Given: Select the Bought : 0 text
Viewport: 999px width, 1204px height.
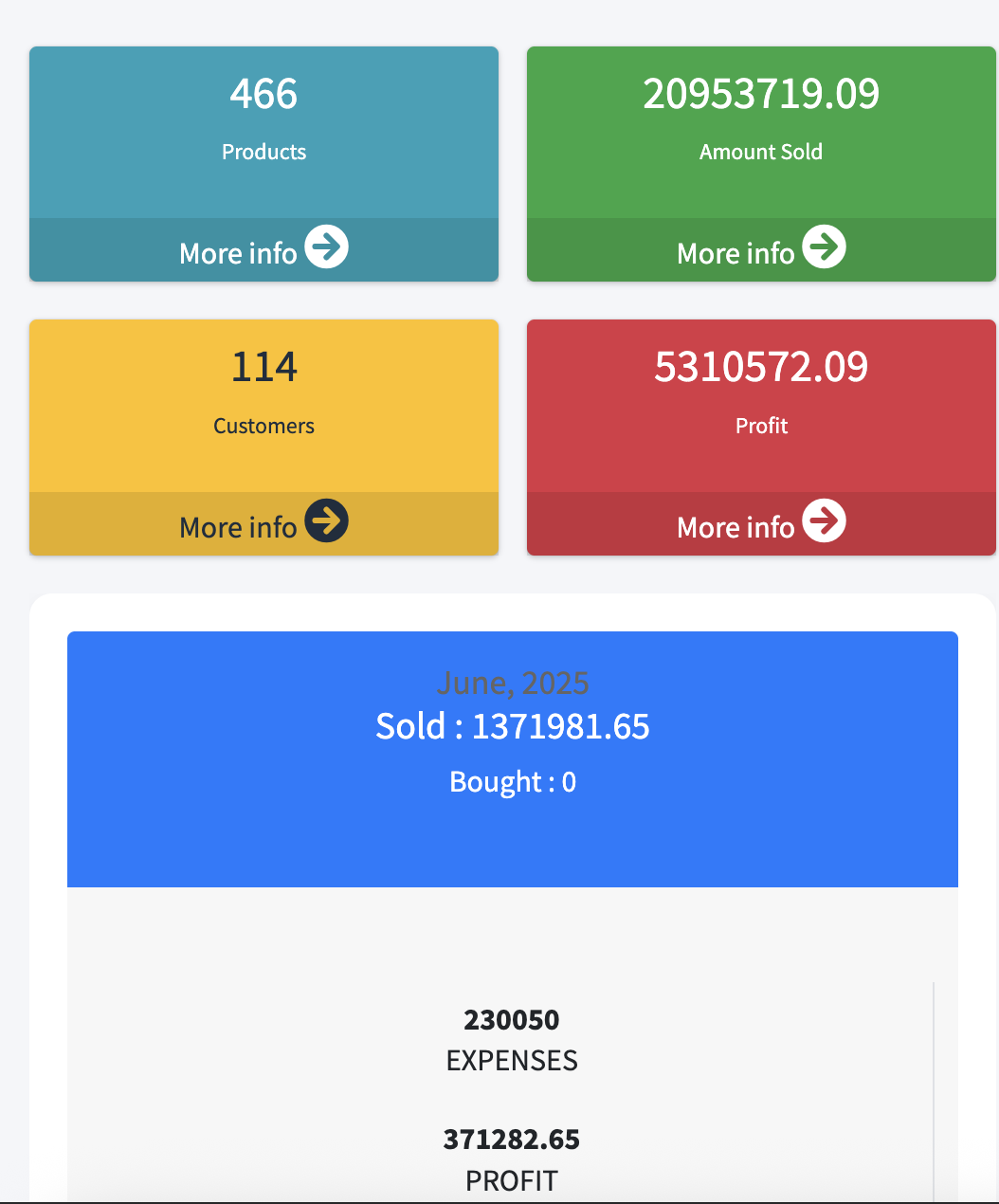Looking at the screenshot, I should tap(513, 782).
